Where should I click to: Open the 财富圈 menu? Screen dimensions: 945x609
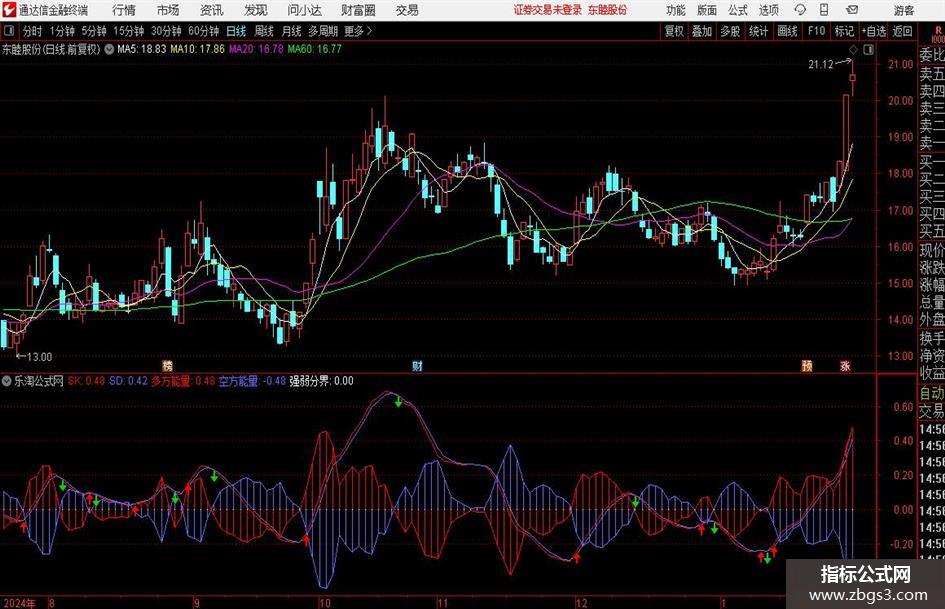(358, 10)
